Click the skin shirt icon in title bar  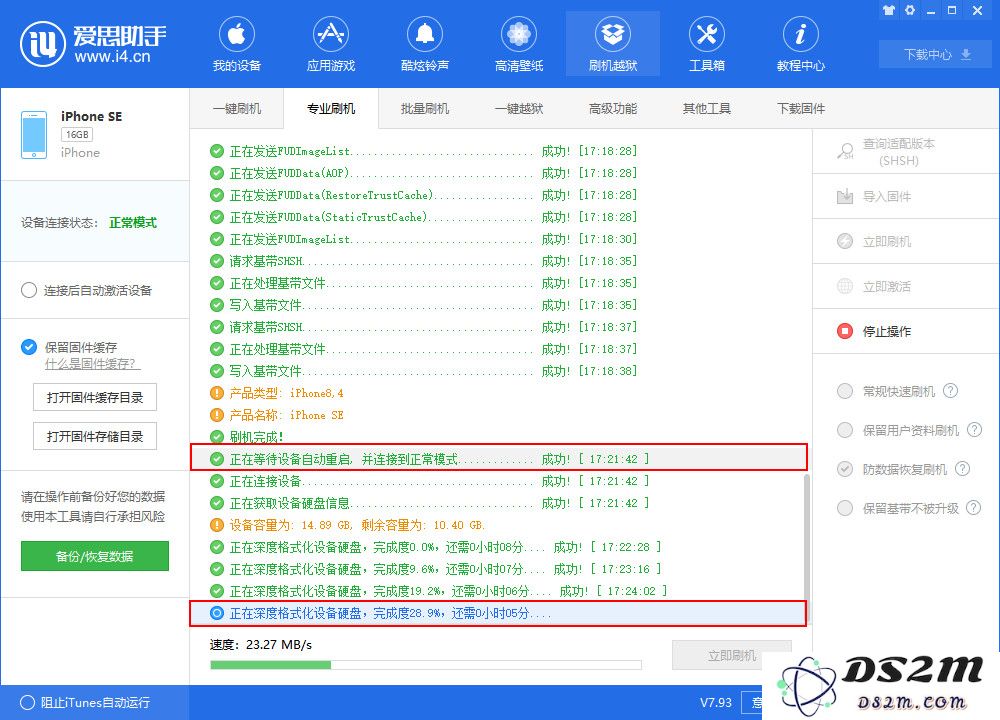[x=888, y=10]
